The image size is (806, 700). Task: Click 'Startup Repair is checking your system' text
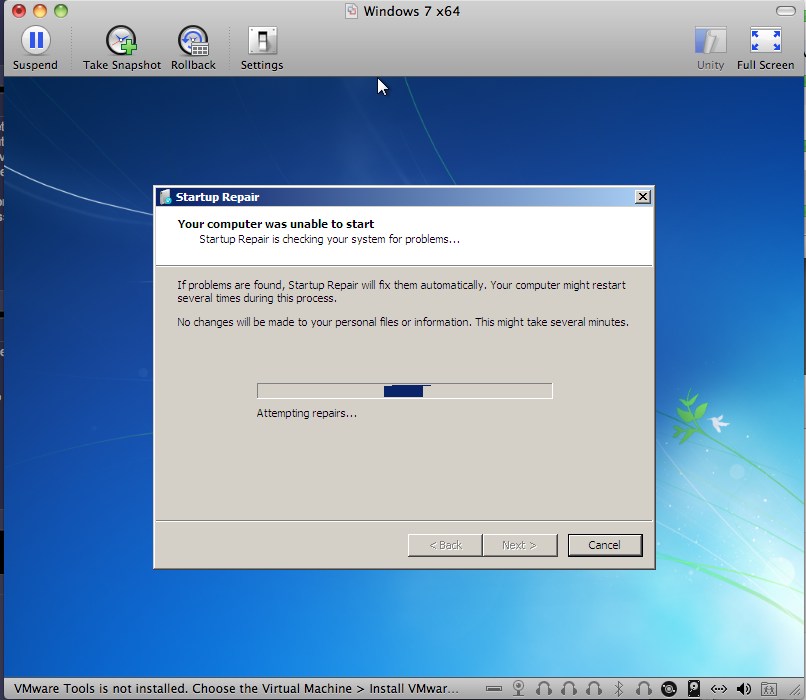click(x=329, y=240)
